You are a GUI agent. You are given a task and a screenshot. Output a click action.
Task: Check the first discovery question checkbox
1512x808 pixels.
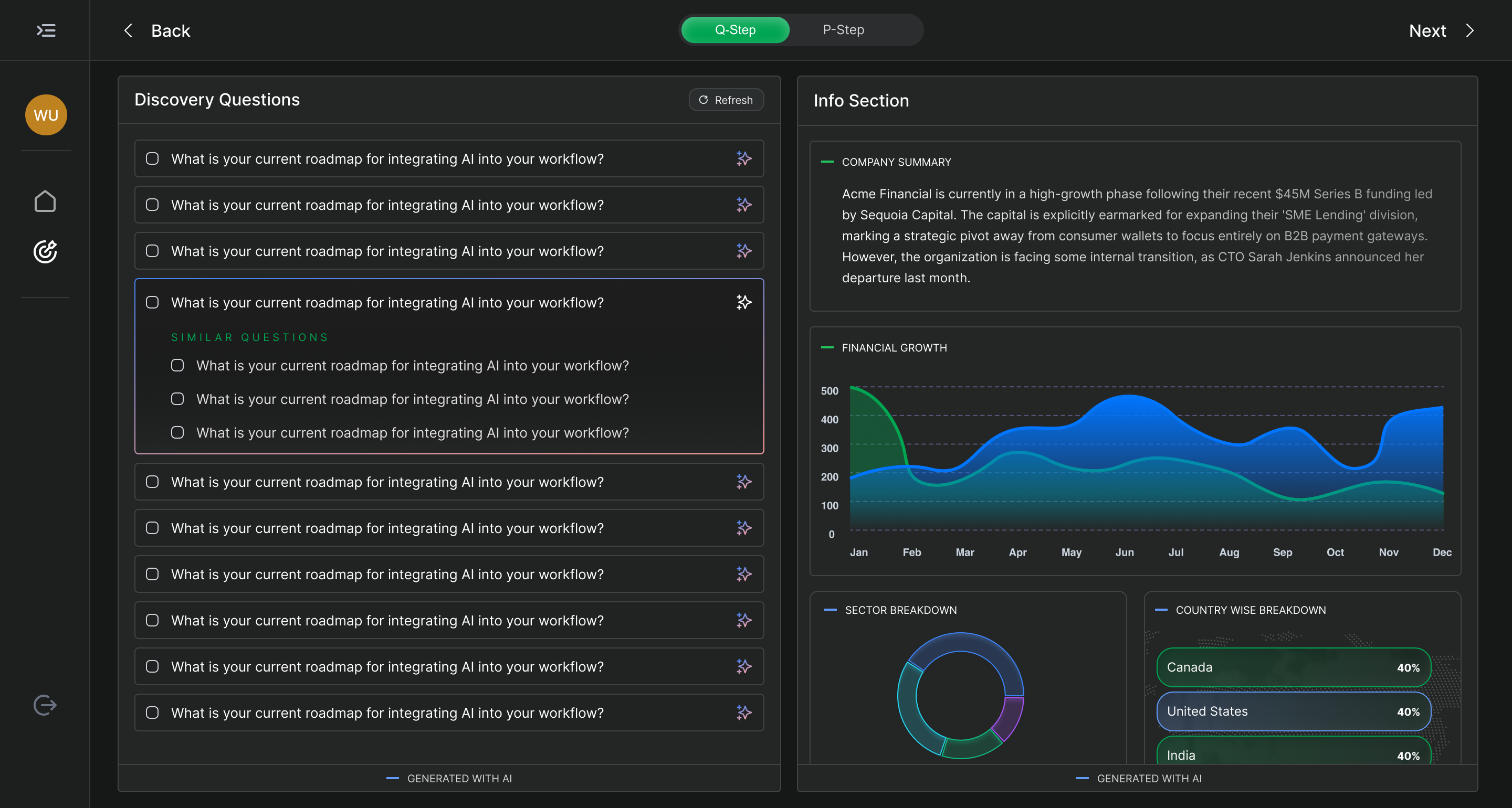153,158
